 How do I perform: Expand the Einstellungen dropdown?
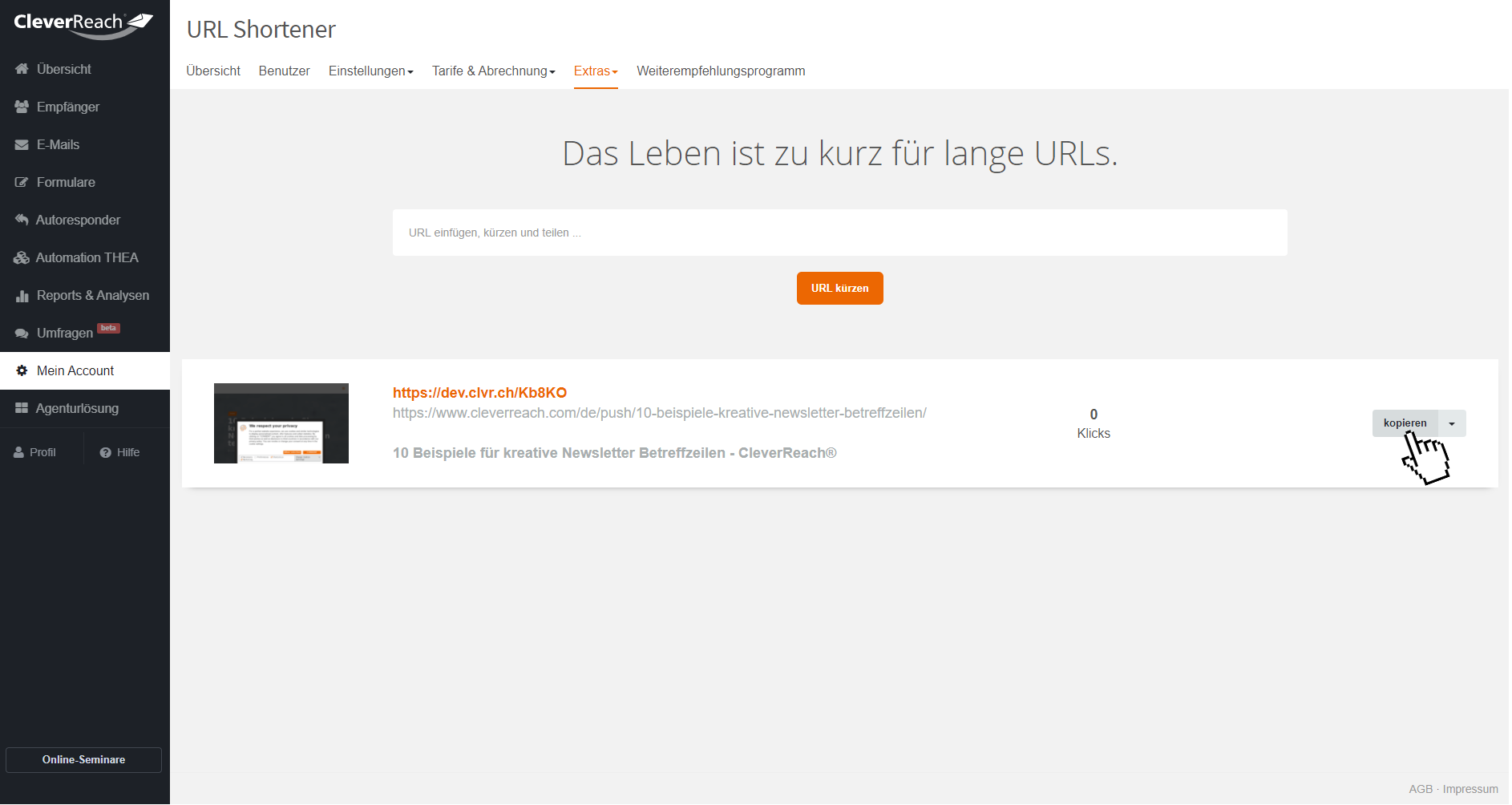pos(370,71)
